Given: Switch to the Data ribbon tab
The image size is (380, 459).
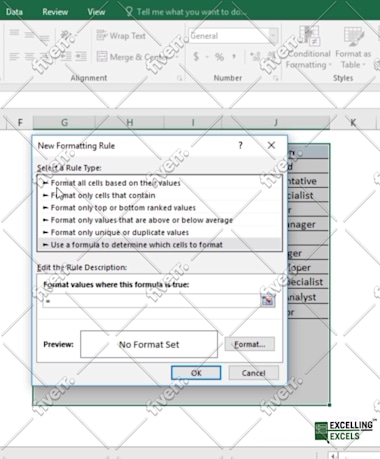Looking at the screenshot, I should click(x=14, y=12).
